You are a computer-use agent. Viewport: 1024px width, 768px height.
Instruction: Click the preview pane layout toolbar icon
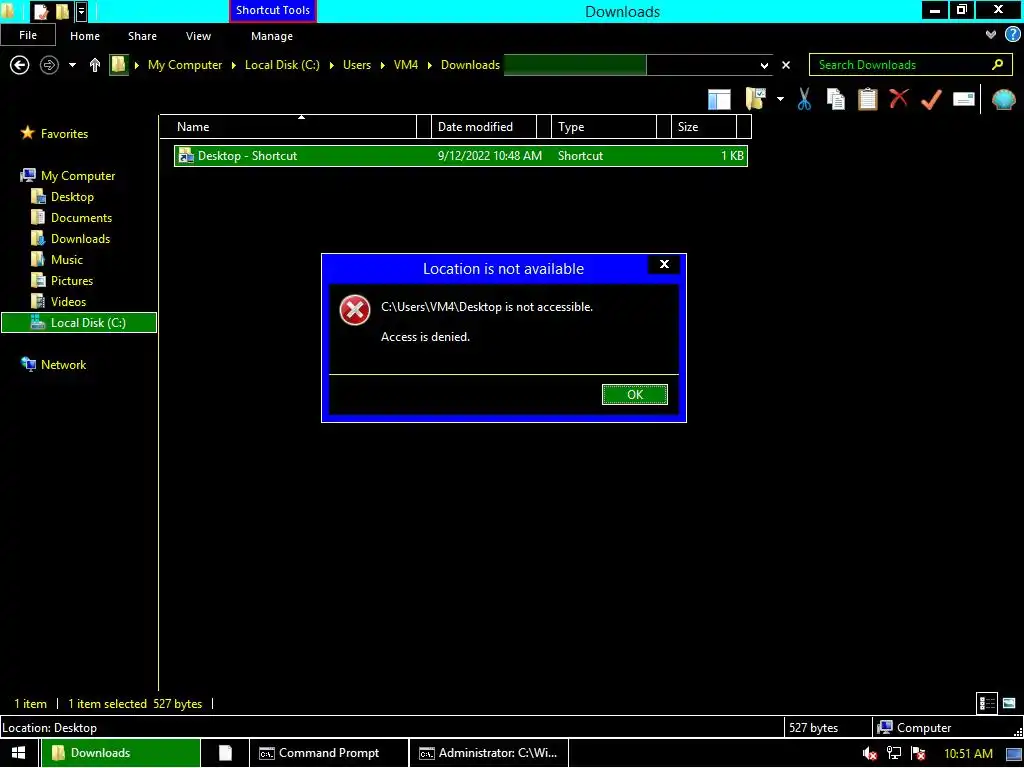(719, 100)
